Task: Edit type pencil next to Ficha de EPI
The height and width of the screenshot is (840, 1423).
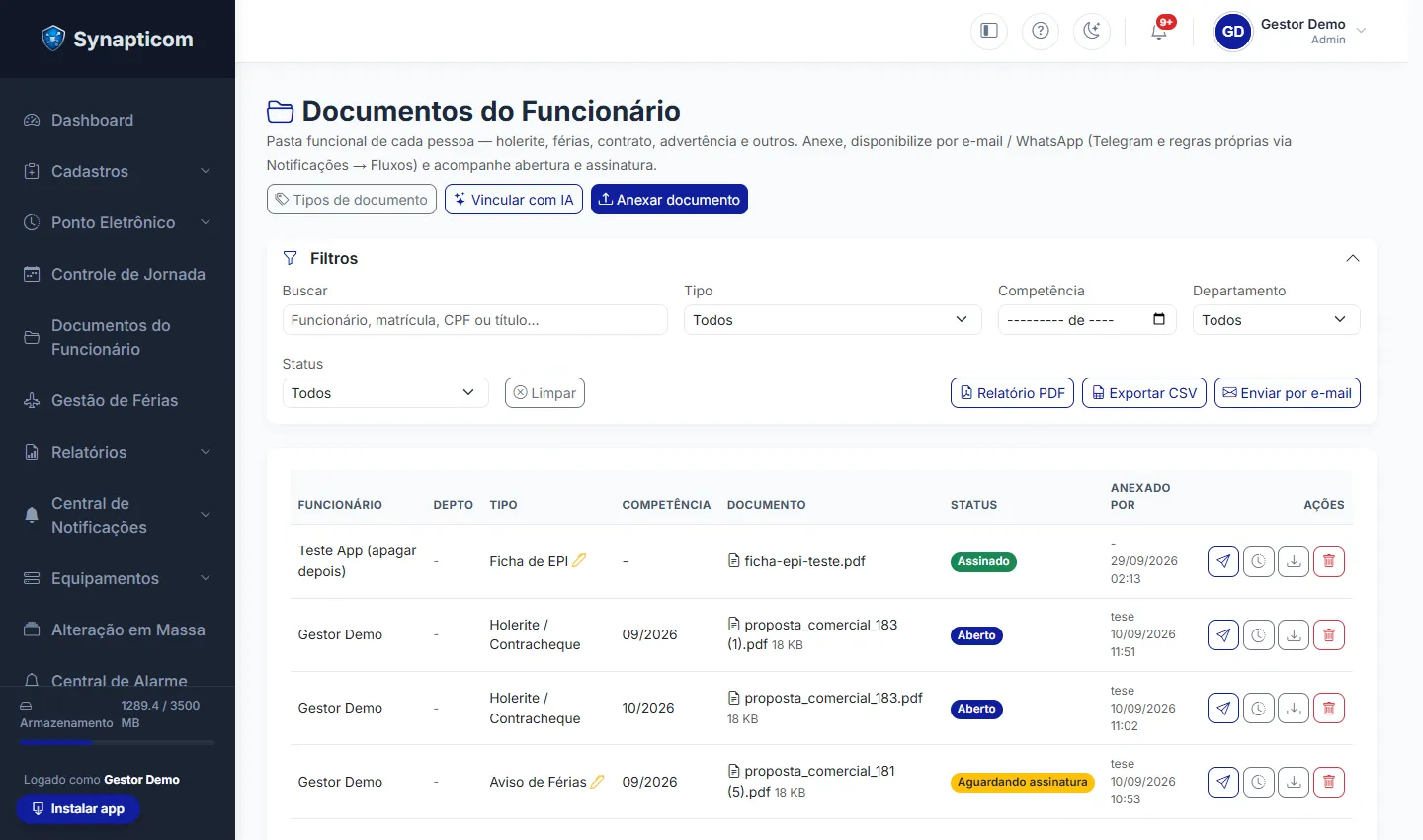Action: click(x=580, y=560)
